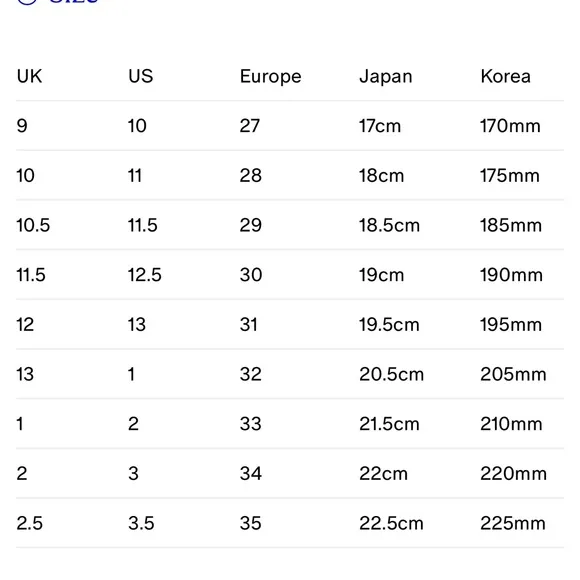
Task: Select the UK column header
Action: 29,76
